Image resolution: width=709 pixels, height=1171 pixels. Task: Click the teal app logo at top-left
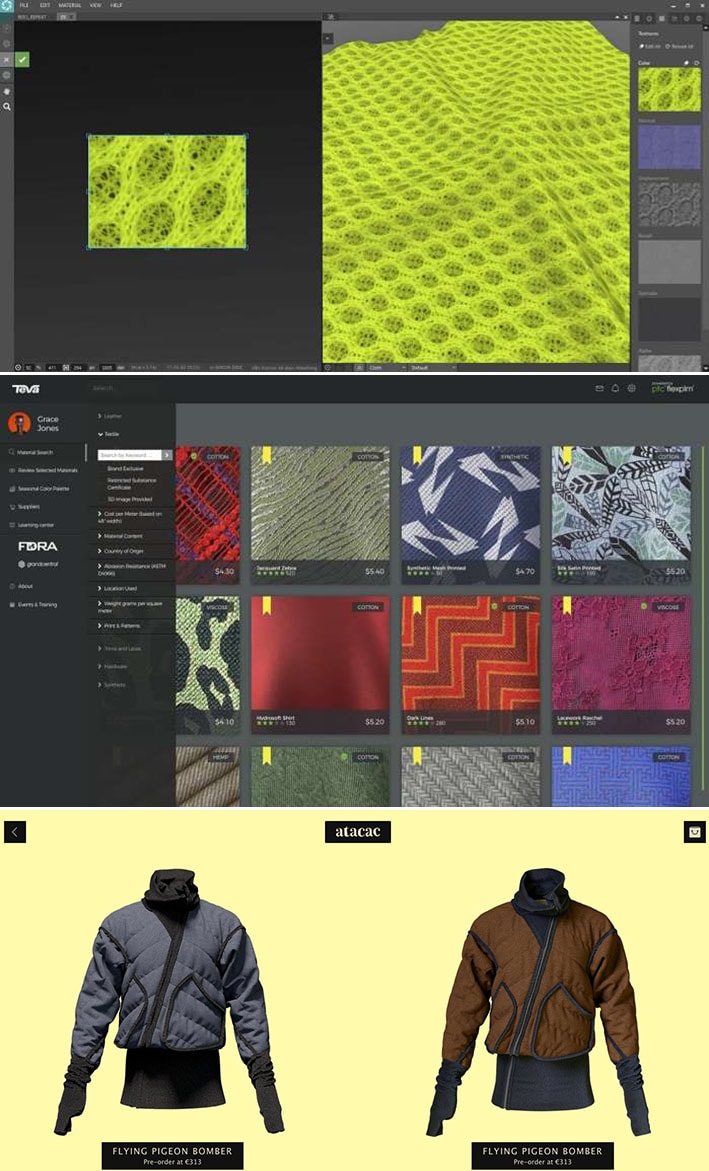click(x=7, y=5)
